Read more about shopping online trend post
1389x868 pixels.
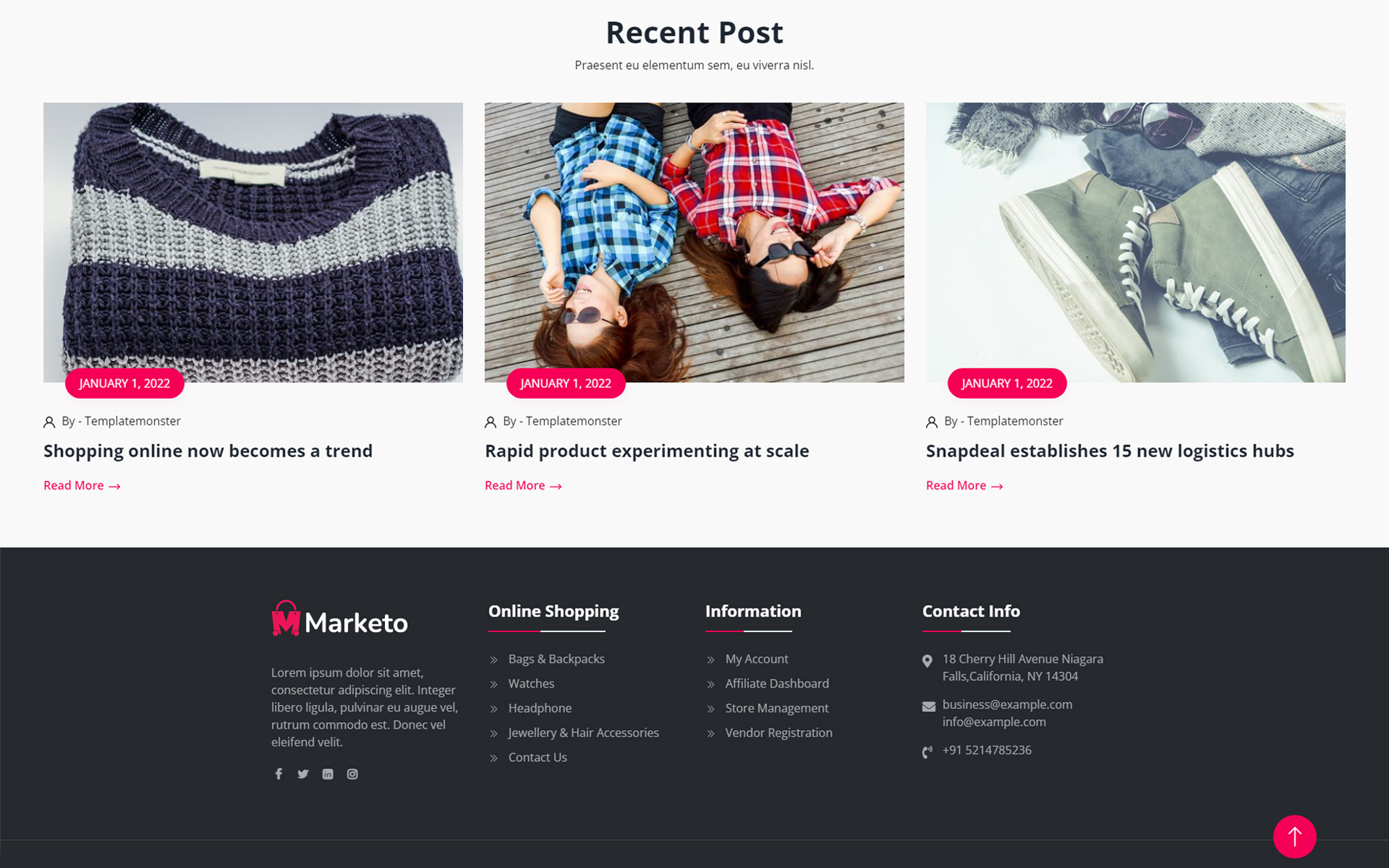82,485
